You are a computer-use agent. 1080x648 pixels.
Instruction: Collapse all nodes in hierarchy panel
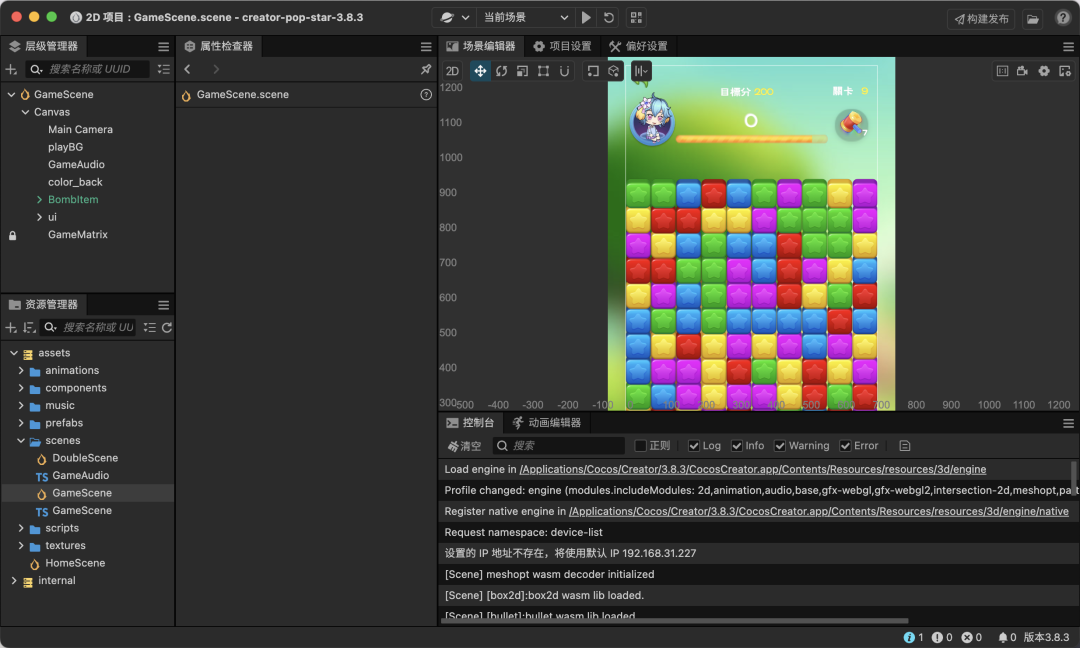(x=163, y=69)
